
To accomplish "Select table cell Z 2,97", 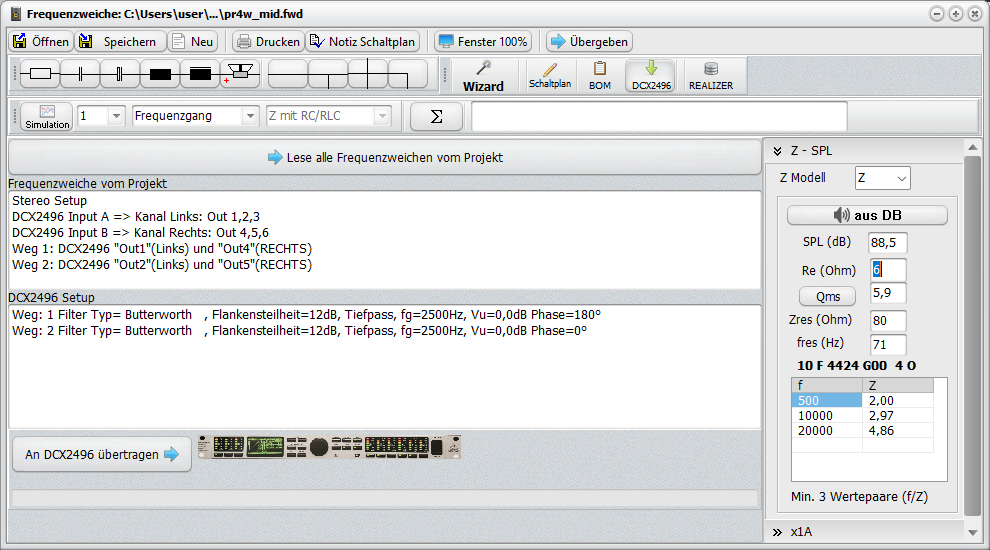I will [897, 415].
